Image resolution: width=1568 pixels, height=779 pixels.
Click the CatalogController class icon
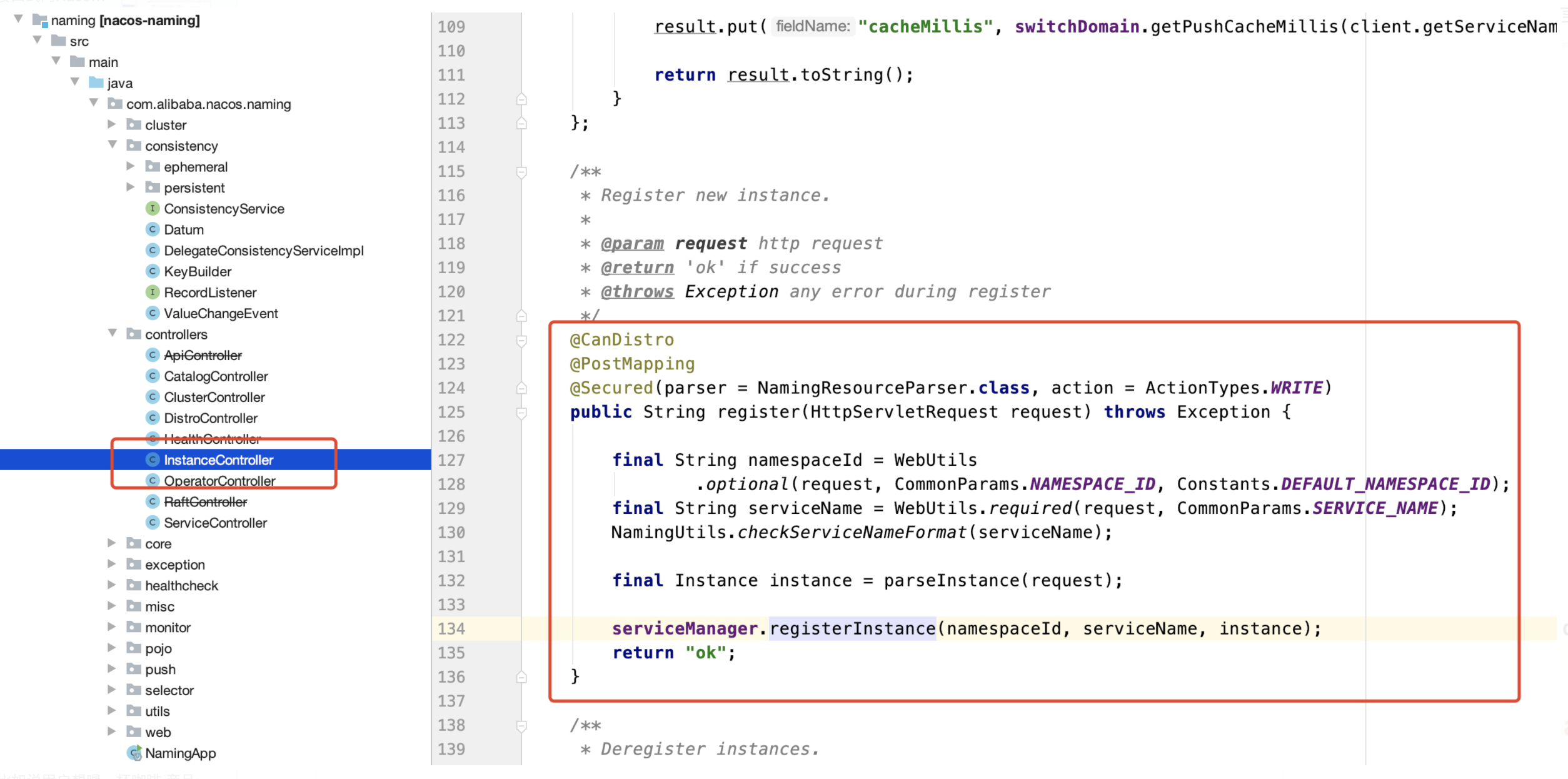tap(152, 376)
